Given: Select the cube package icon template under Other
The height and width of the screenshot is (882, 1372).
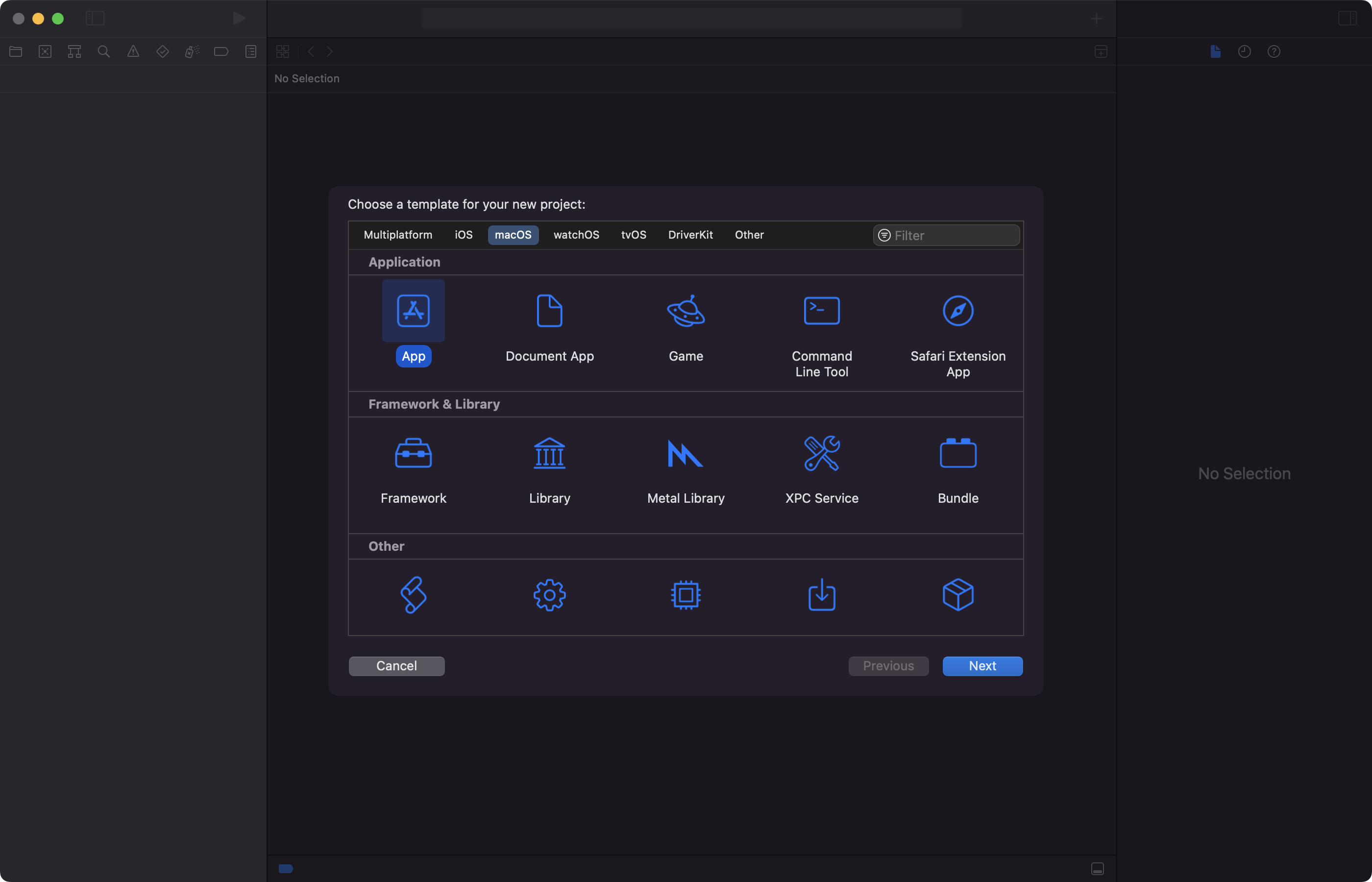Looking at the screenshot, I should (958, 595).
